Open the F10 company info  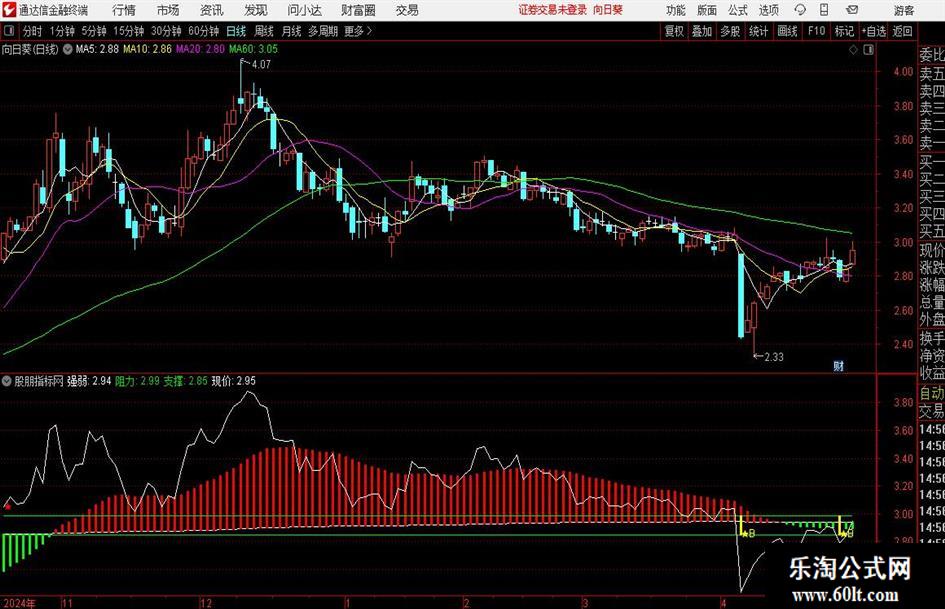coord(817,31)
